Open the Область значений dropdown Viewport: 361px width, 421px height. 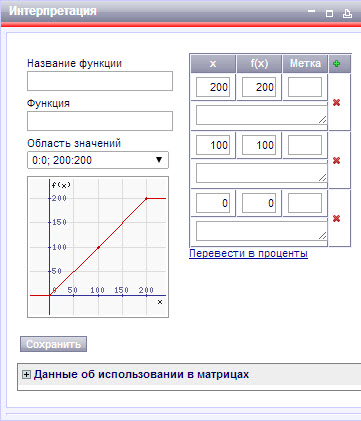[x=98, y=160]
